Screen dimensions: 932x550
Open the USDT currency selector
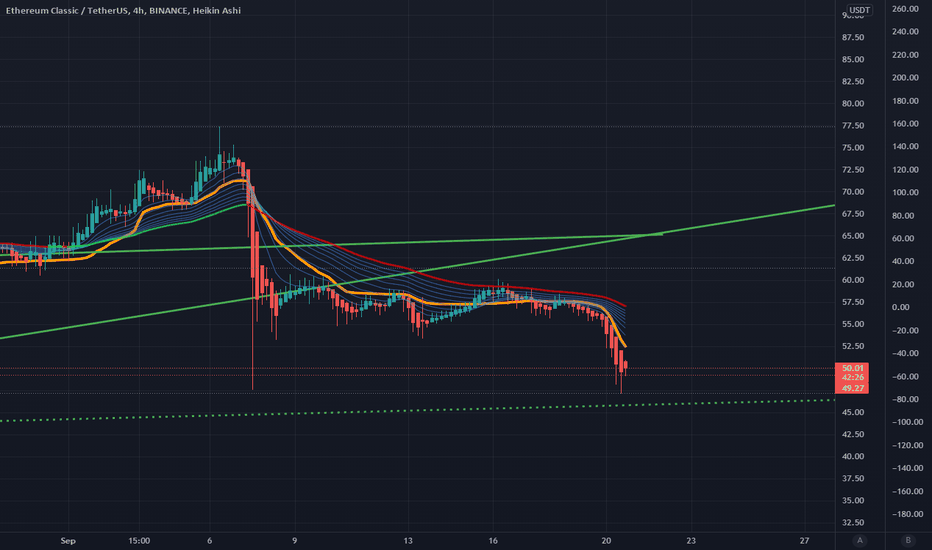tap(859, 10)
